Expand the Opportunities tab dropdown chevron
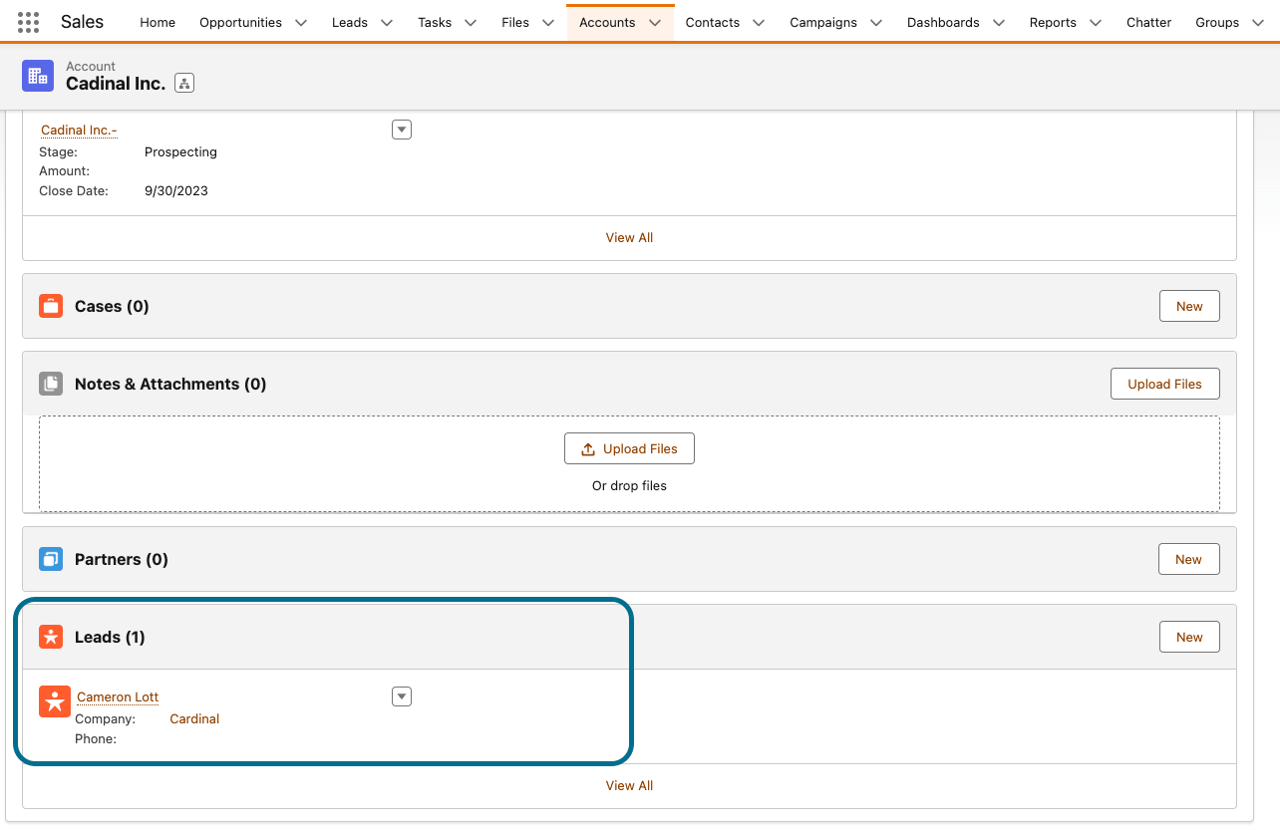This screenshot has height=830, width=1280. point(301,23)
